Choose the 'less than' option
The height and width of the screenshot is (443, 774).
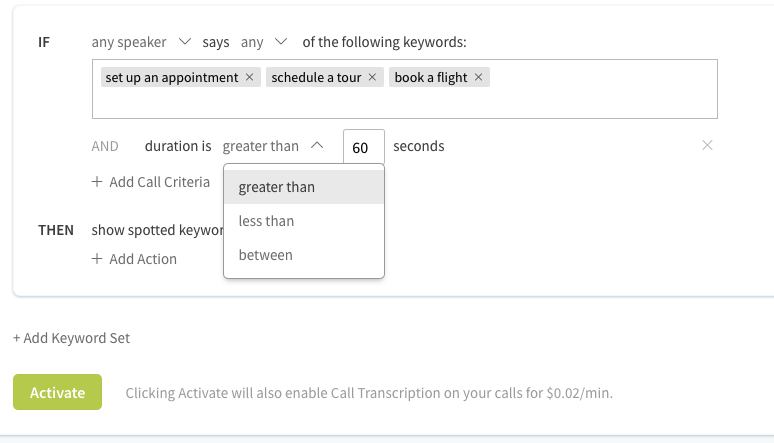[x=304, y=221]
